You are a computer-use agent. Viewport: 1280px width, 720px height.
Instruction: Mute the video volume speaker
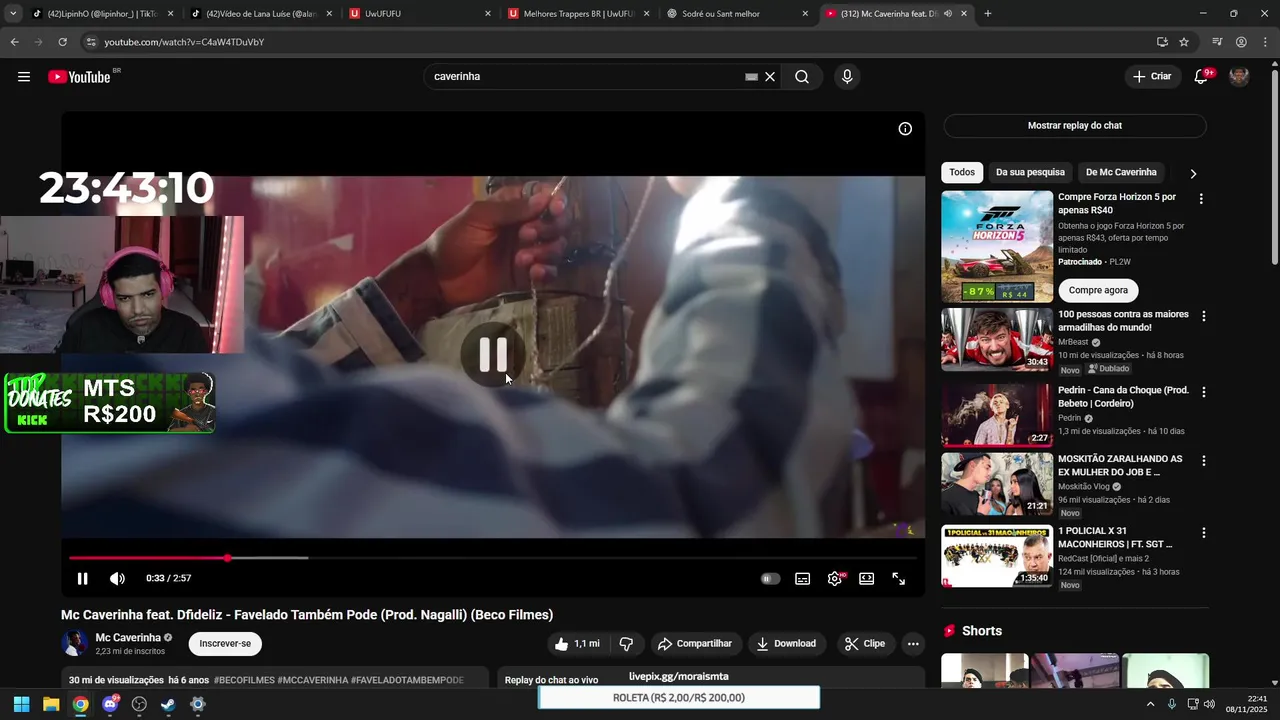(x=117, y=578)
